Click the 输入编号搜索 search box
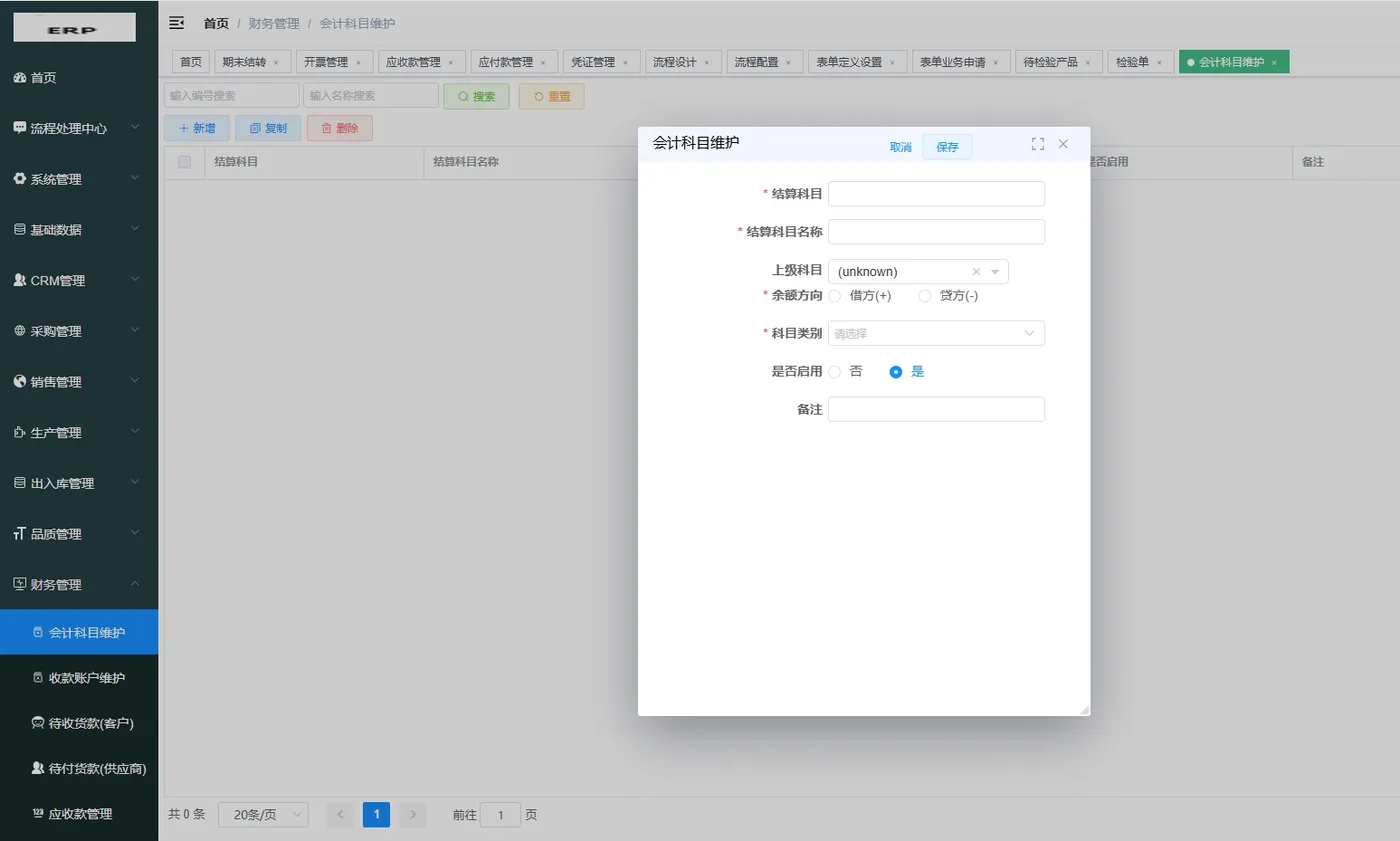The height and width of the screenshot is (841, 1400). (x=232, y=96)
